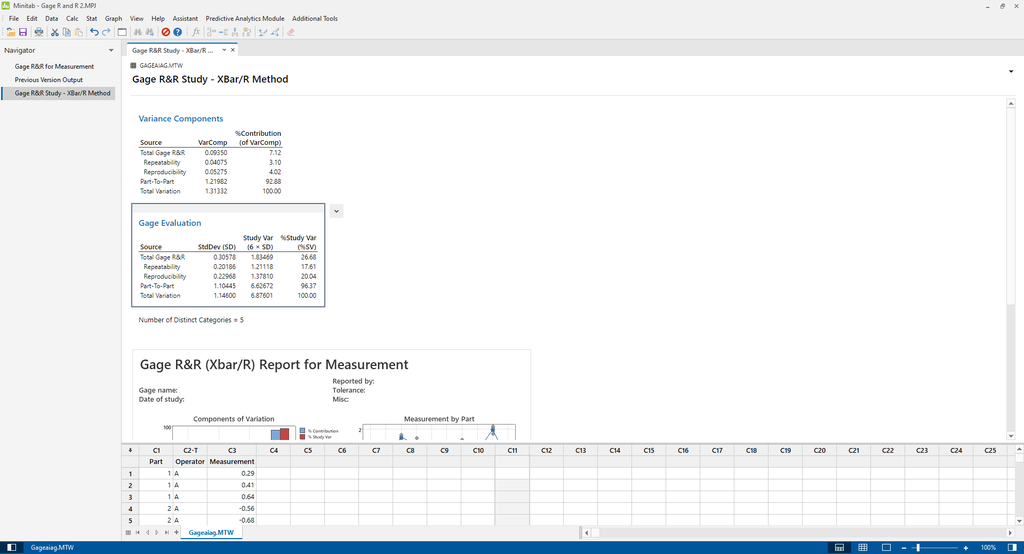This screenshot has width=1024, height=554.
Task: Toggle Navigator pane icon in status bar
Action: [x=9, y=548]
